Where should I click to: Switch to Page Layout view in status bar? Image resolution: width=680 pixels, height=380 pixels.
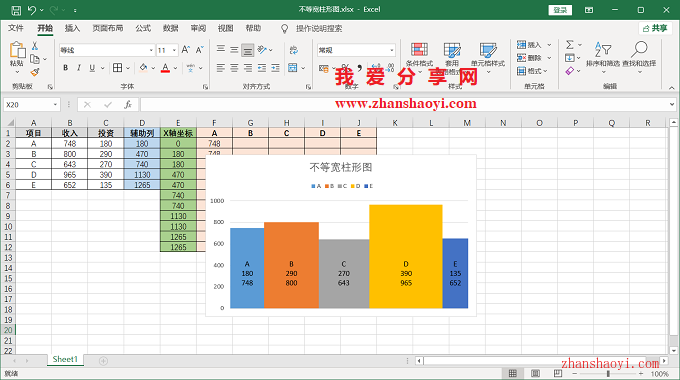pos(536,373)
